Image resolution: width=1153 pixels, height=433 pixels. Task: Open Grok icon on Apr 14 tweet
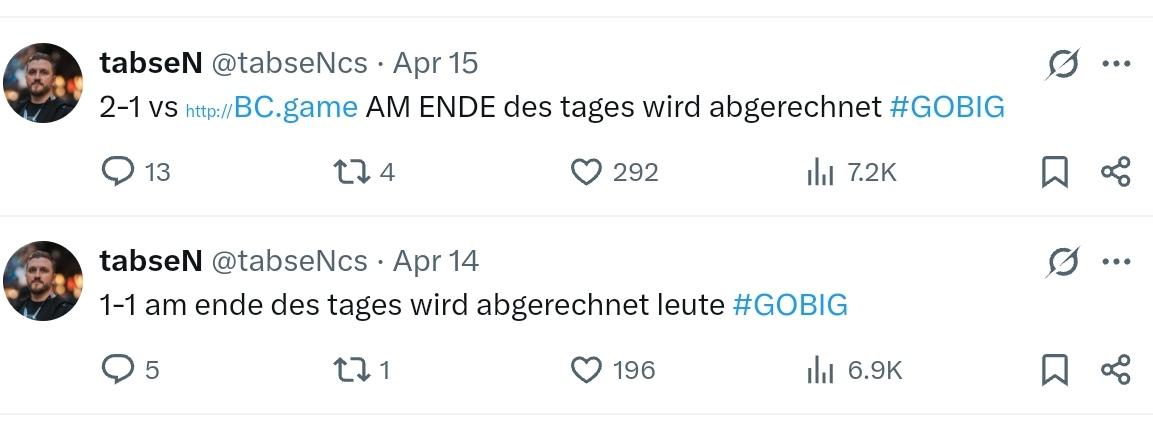tap(1063, 262)
